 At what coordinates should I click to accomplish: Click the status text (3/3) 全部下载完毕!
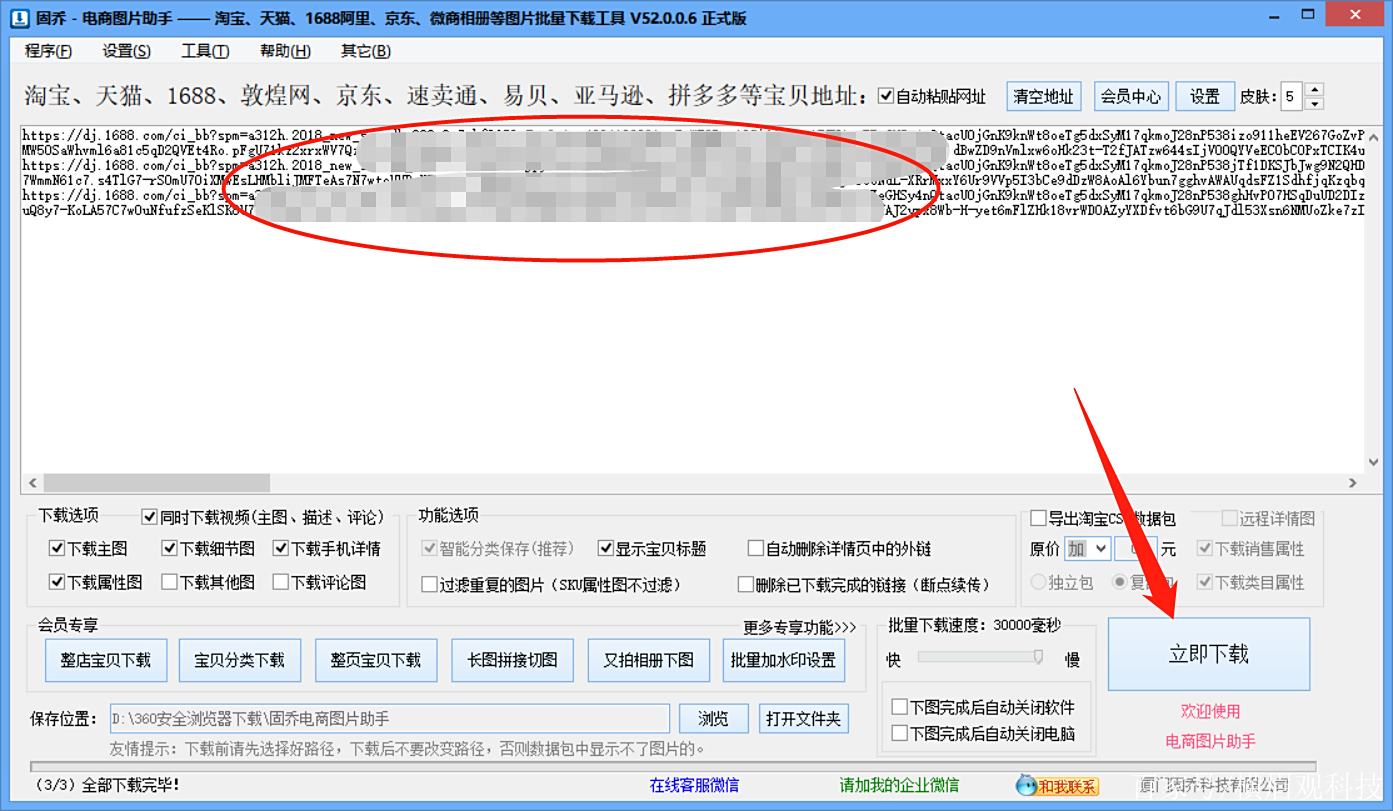108,785
